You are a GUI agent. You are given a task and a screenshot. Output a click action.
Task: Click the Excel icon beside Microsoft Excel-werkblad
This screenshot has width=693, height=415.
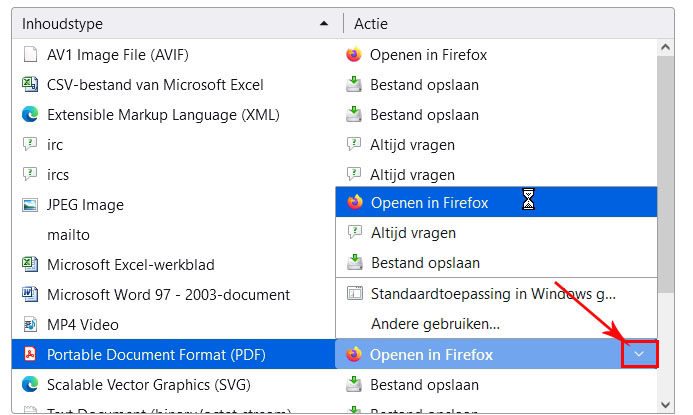click(30, 265)
